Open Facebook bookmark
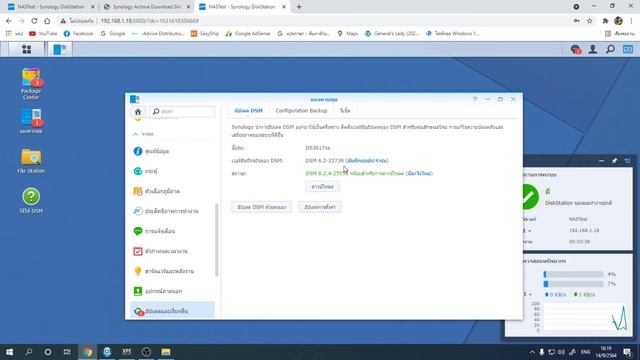 click(78, 33)
